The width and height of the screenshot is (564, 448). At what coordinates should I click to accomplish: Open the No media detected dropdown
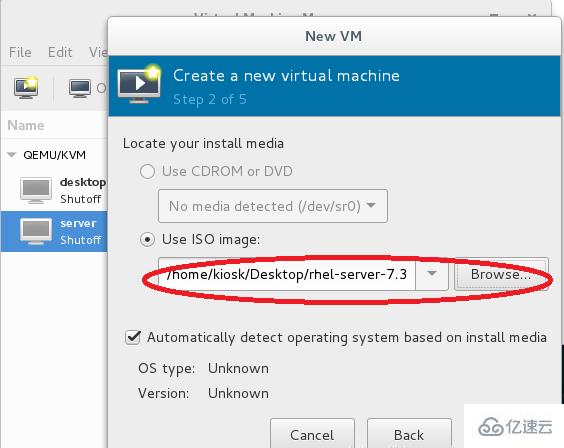point(273,206)
